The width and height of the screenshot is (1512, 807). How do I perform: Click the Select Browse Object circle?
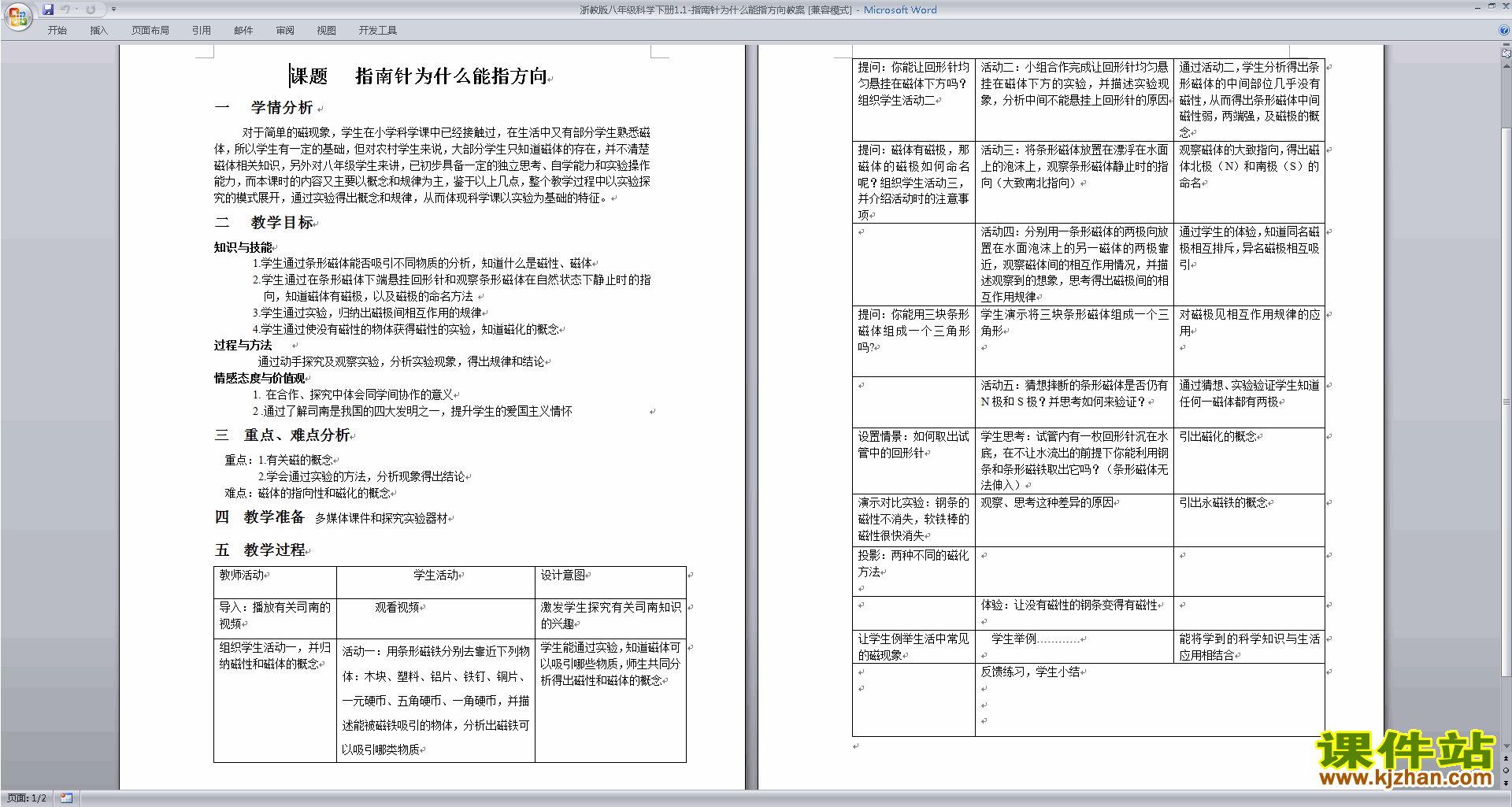click(x=1506, y=770)
